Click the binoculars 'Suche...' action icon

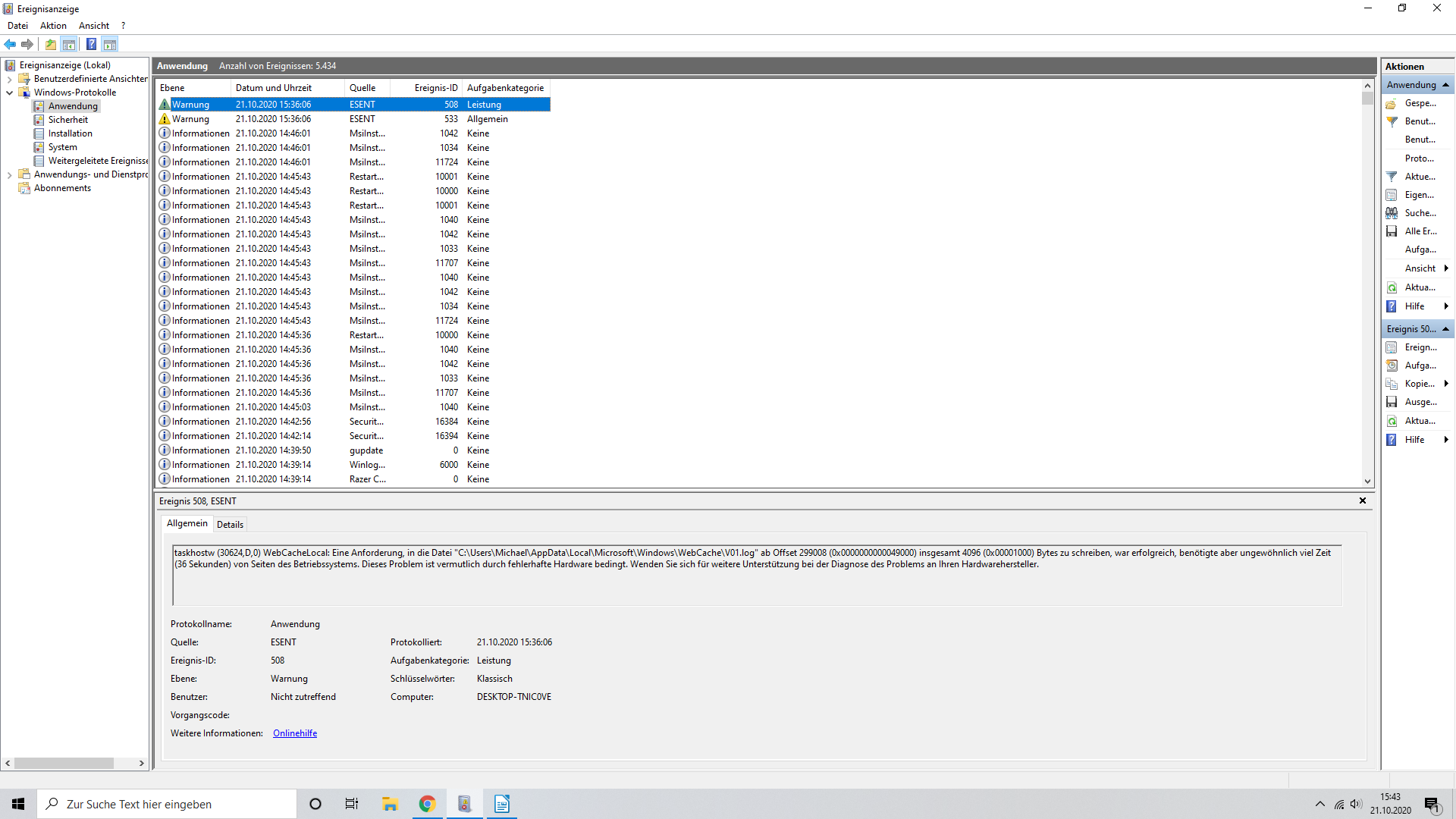(x=1392, y=213)
